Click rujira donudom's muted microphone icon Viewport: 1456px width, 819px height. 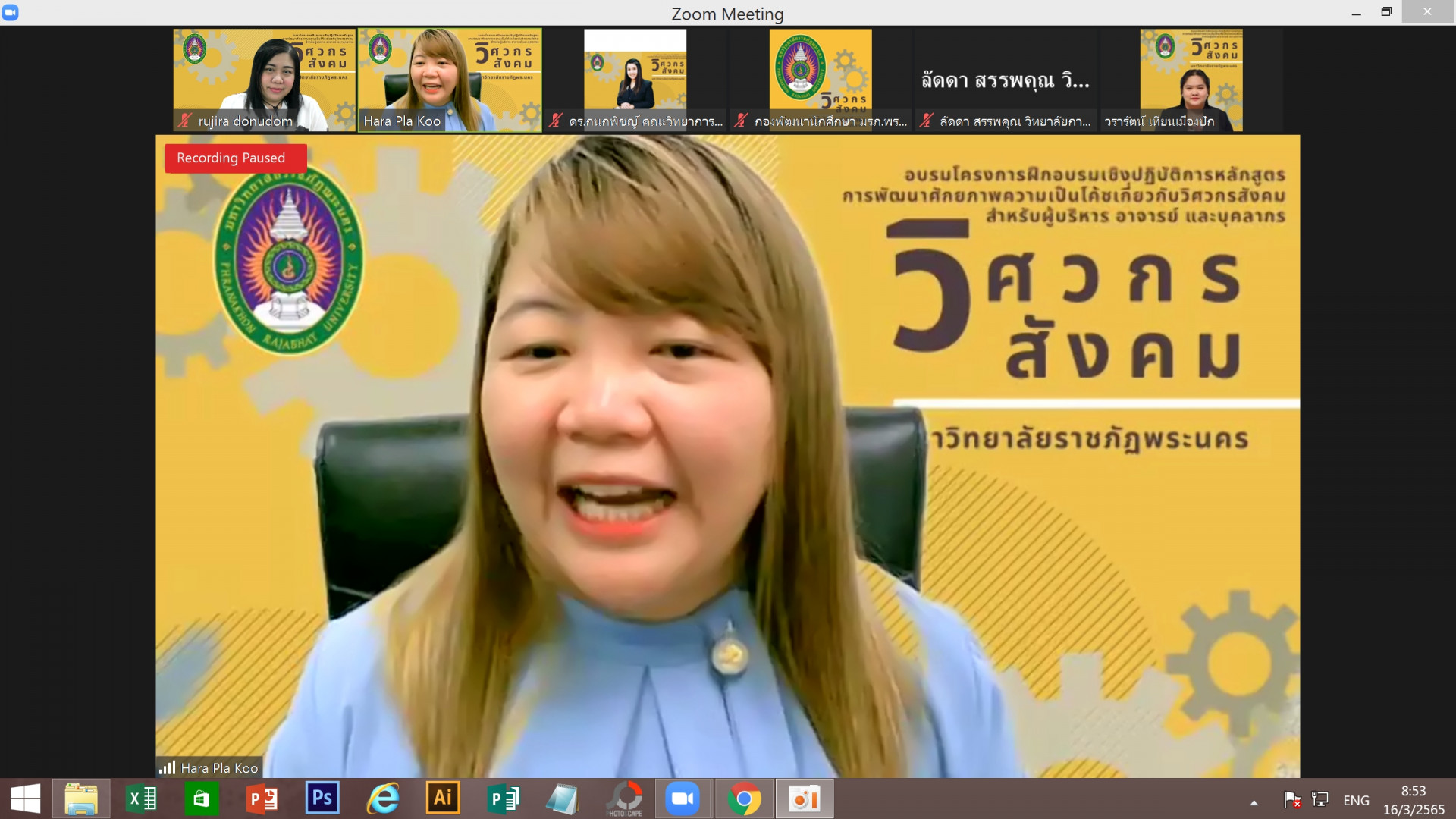[x=184, y=121]
